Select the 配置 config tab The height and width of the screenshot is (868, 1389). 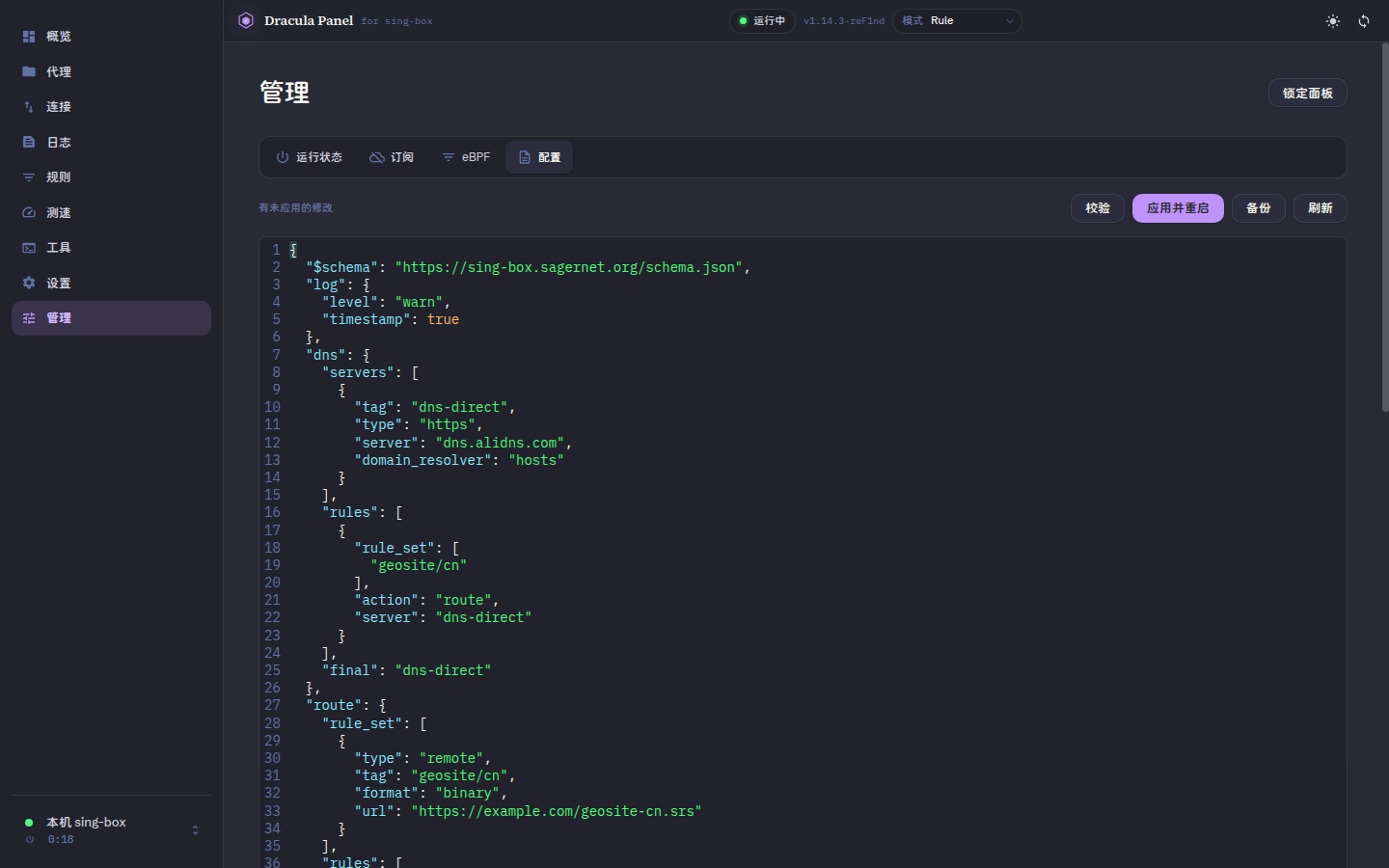coord(539,157)
